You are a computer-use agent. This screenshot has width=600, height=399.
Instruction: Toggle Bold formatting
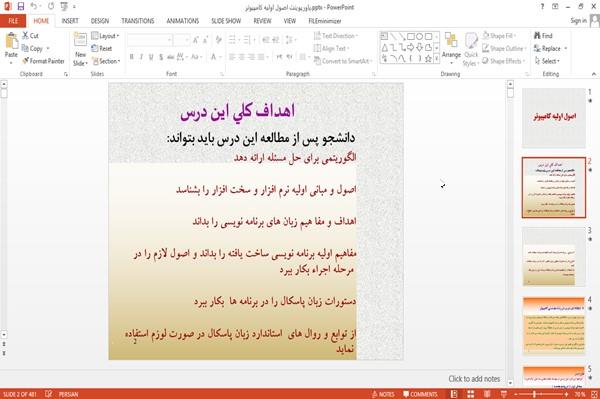click(x=132, y=57)
